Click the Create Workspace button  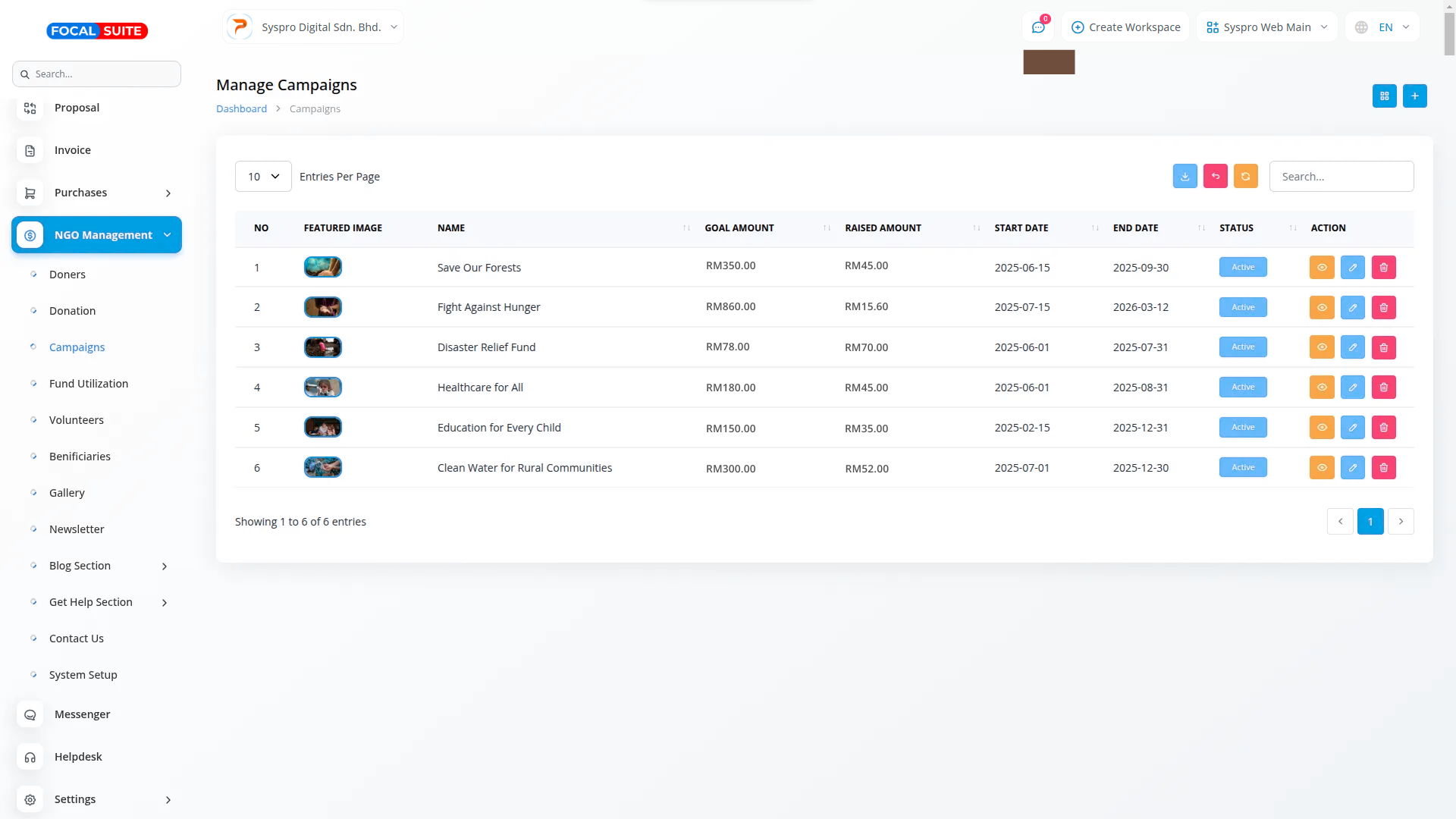1125,27
